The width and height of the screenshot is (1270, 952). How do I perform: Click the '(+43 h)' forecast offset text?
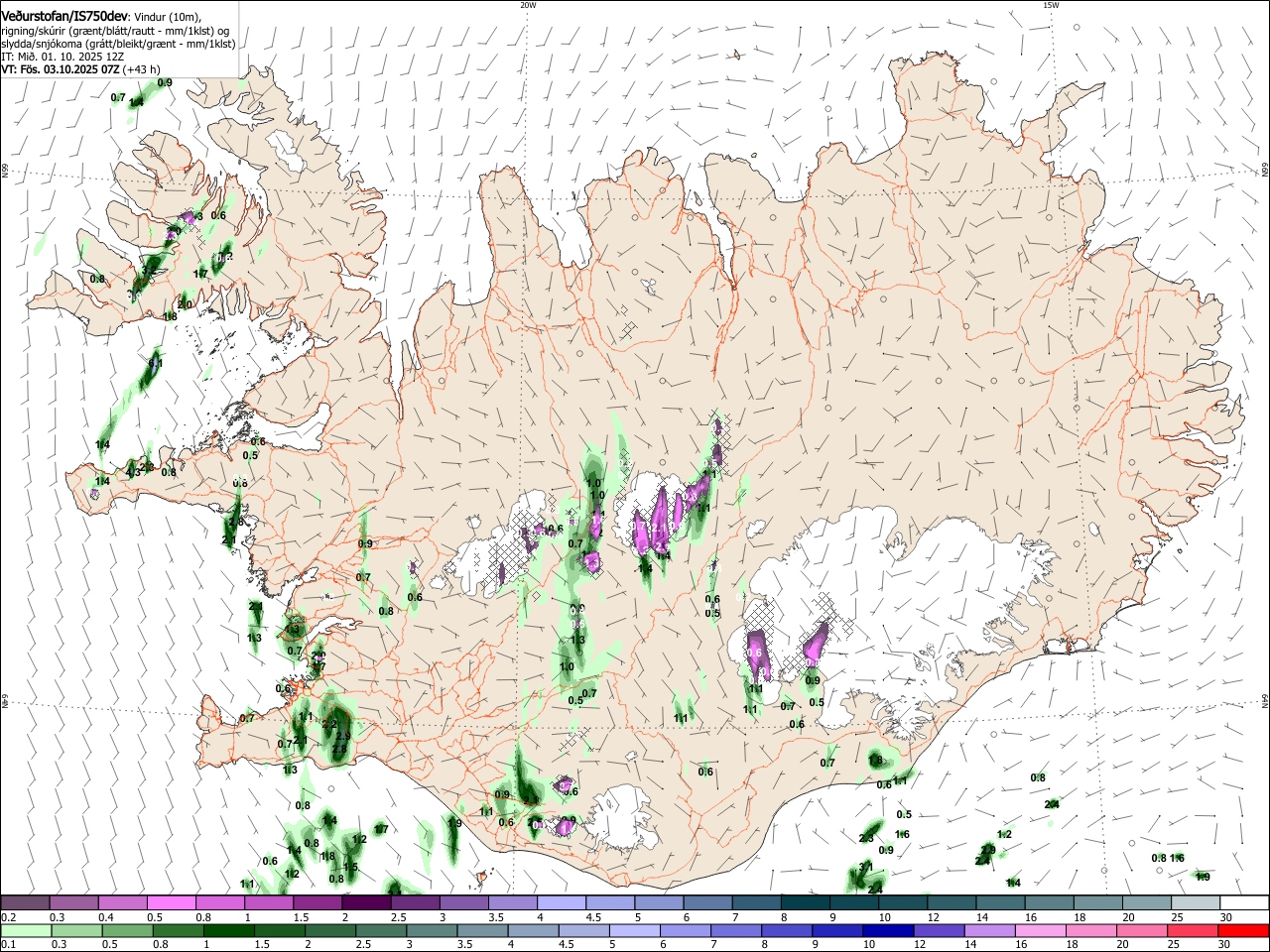pyautogui.click(x=143, y=70)
